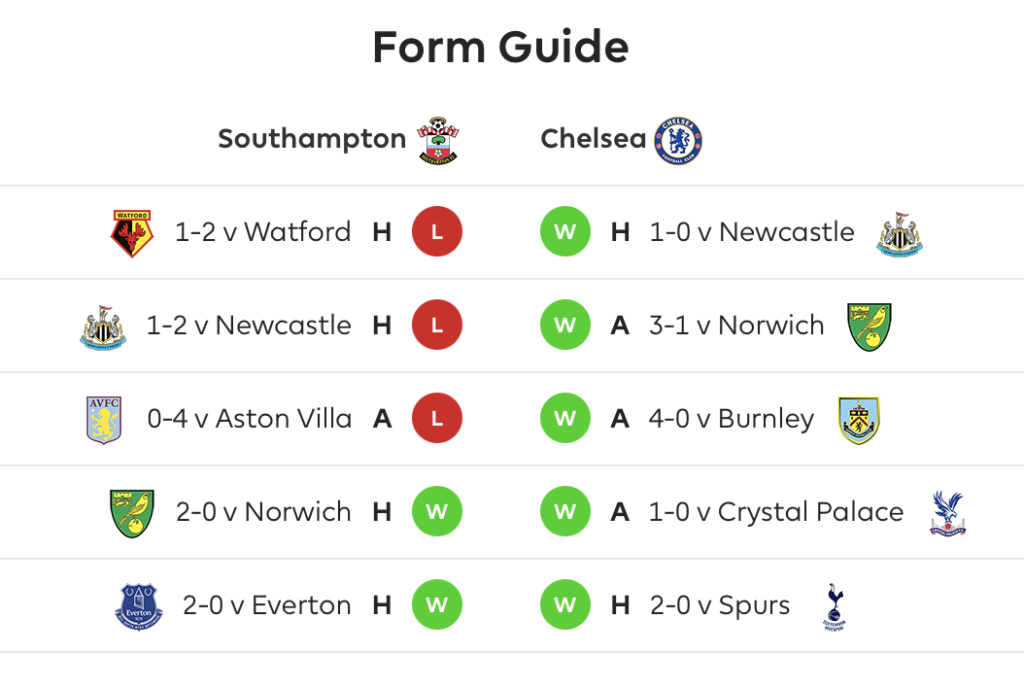Click the Aston Villa AVFC crest
Screen dimensions: 1024x688
pos(104,420)
